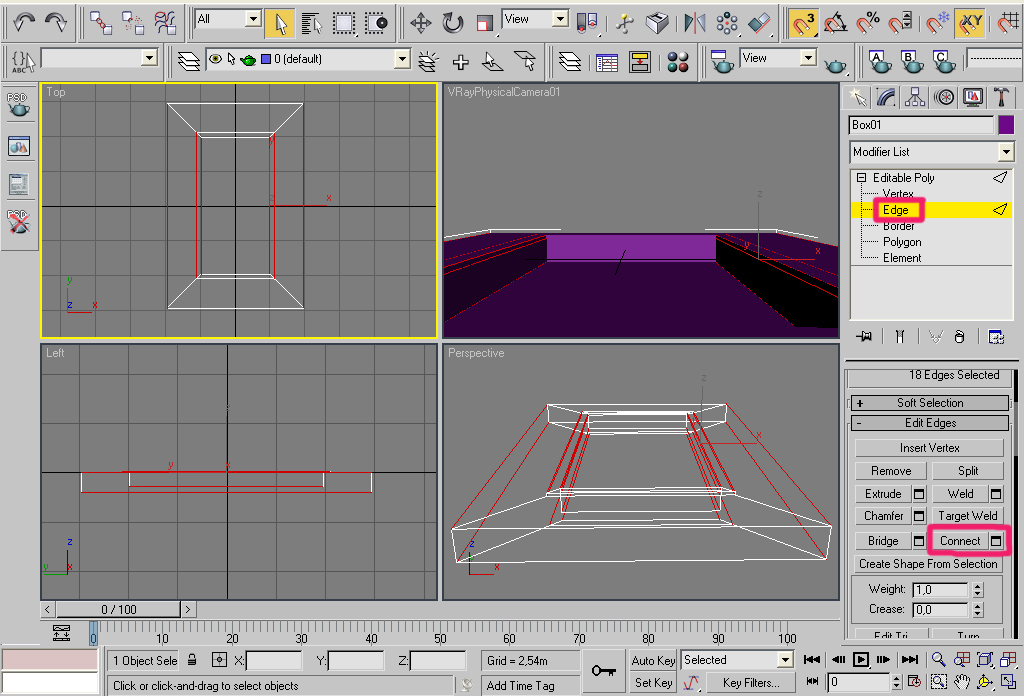Select the Polygon sub-object level
The height and width of the screenshot is (696, 1024).
pyautogui.click(x=902, y=242)
